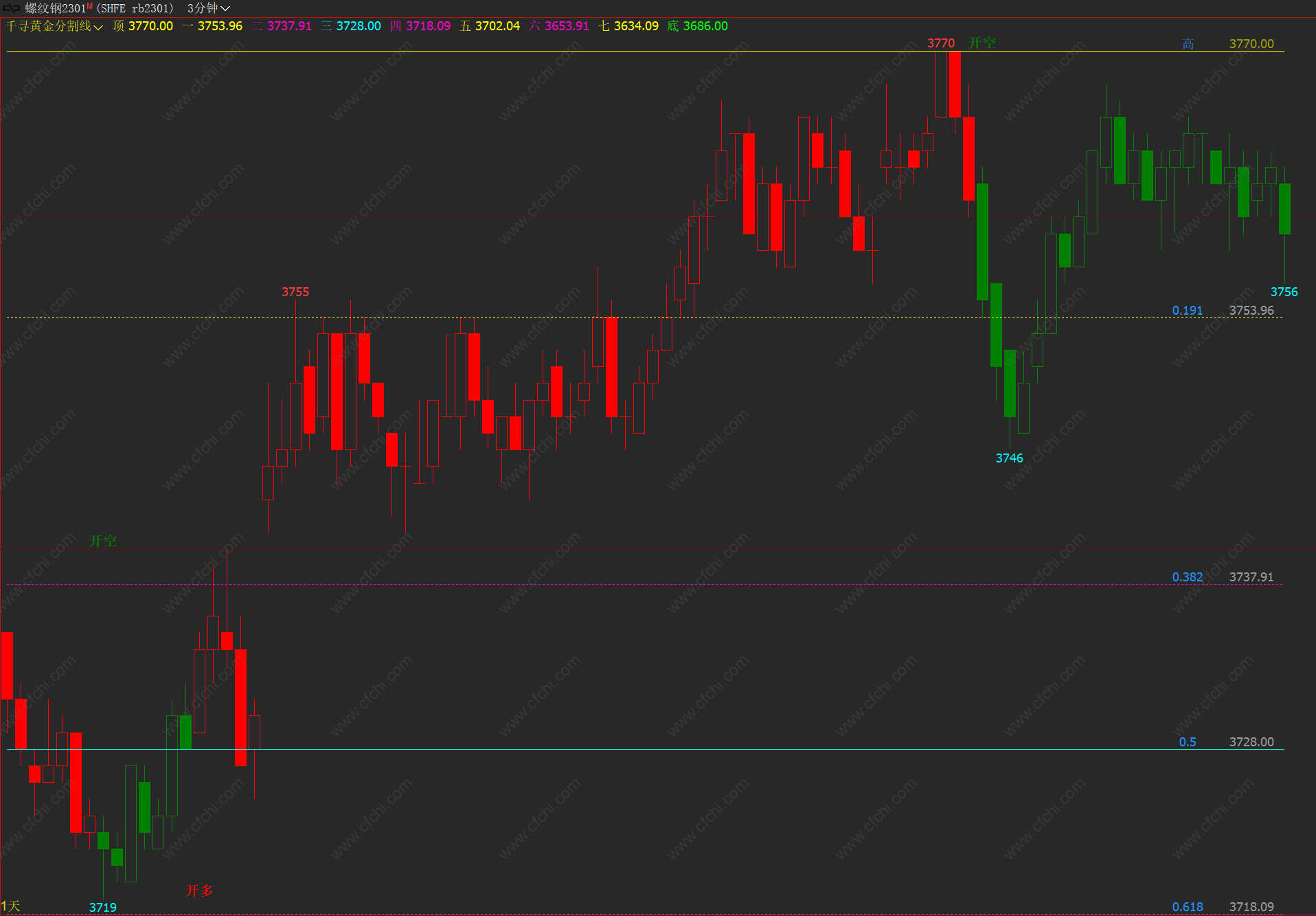The image size is (1316, 916).
Task: Click the 三 3728.00 value in indicator header
Action: click(x=351, y=26)
